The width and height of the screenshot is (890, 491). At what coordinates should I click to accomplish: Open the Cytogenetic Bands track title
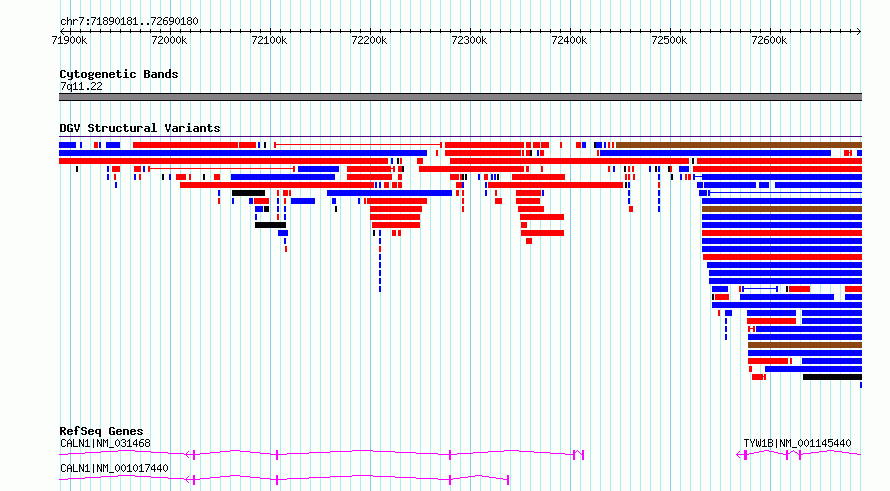point(119,74)
